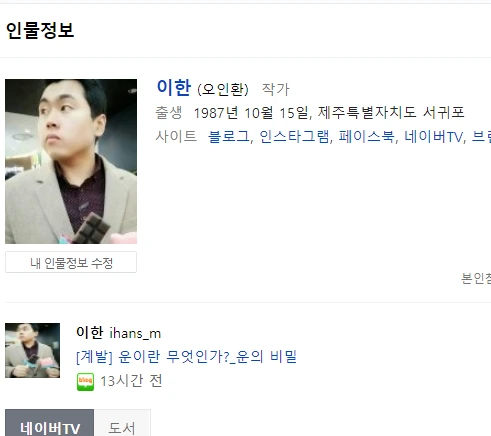This screenshot has width=491, height=436.
Task: Click the 작가 occupation label
Action: [x=276, y=89]
